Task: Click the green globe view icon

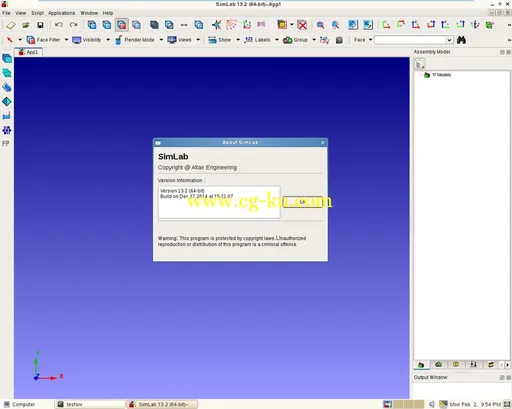Action: tap(490, 25)
